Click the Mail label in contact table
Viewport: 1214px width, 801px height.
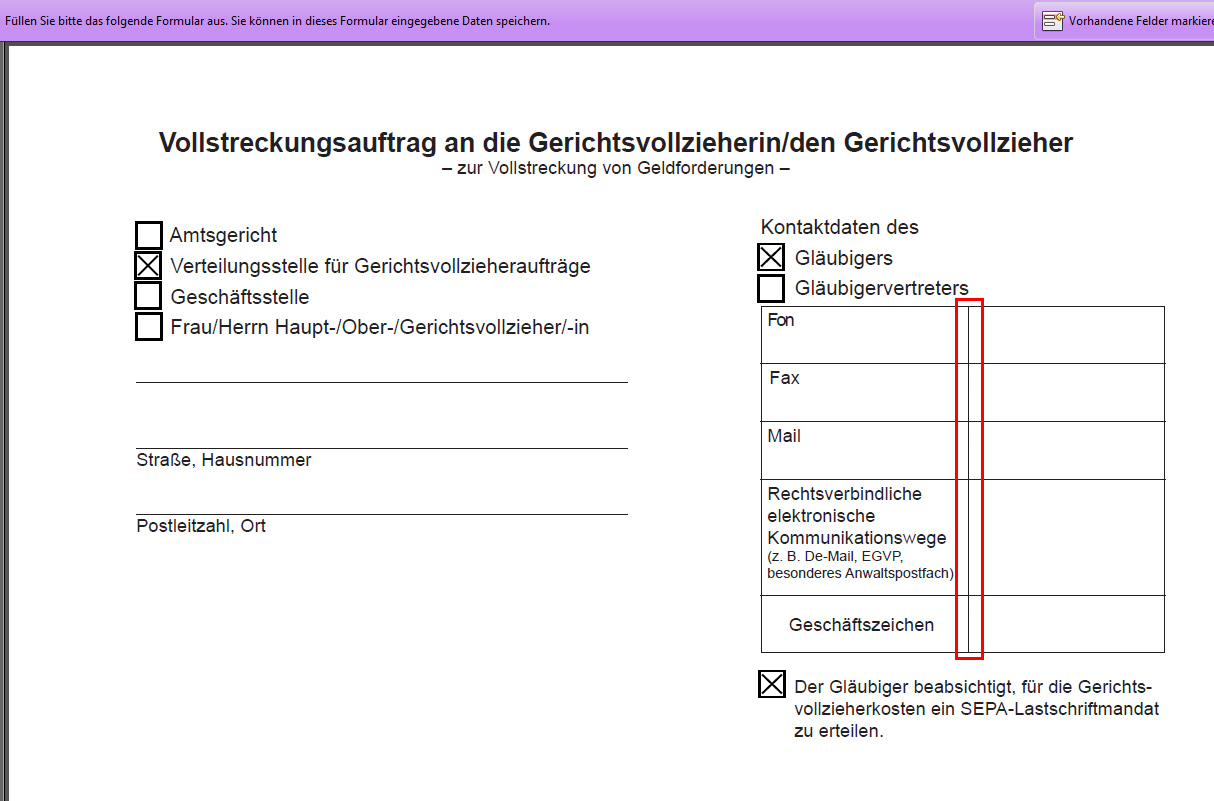784,436
